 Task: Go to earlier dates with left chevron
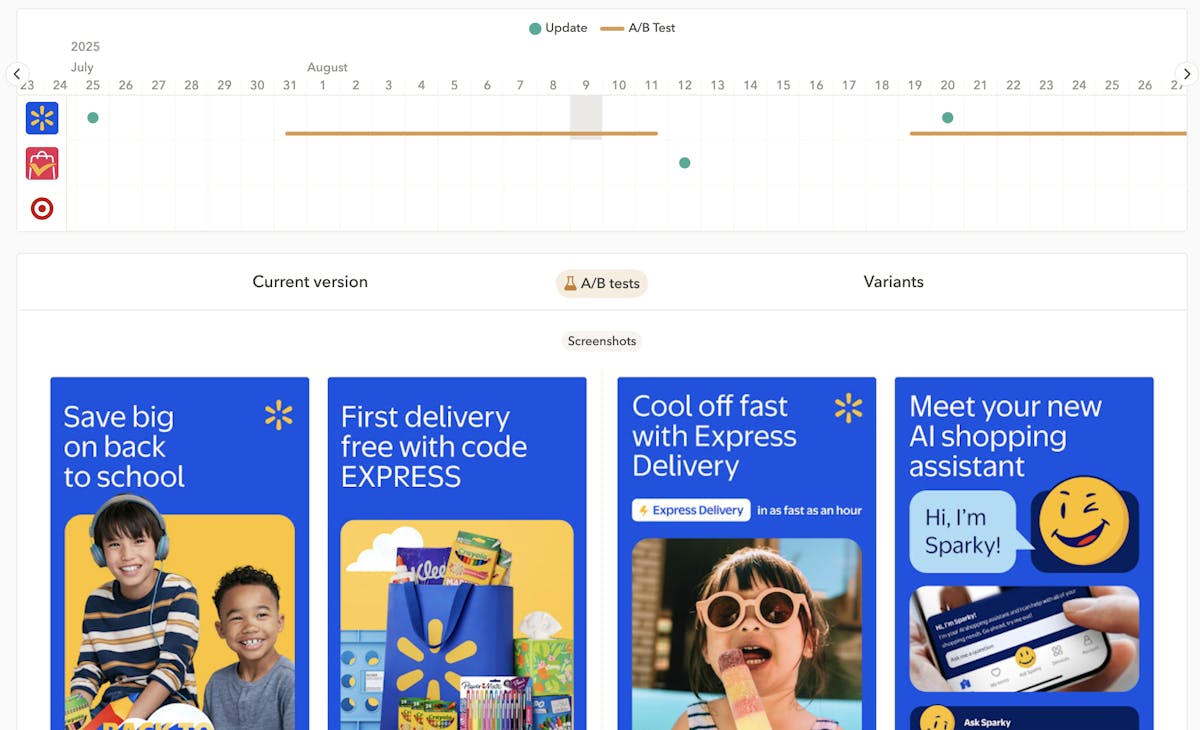[17, 74]
